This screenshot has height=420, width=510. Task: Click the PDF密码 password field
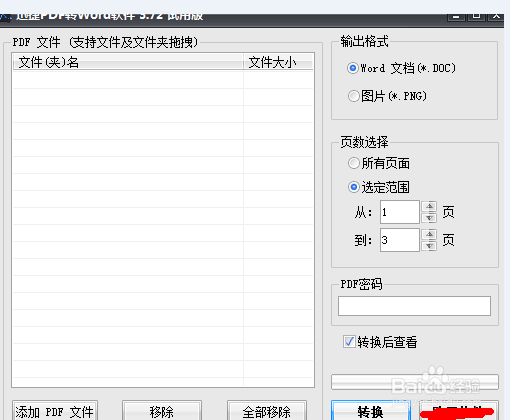pos(414,306)
